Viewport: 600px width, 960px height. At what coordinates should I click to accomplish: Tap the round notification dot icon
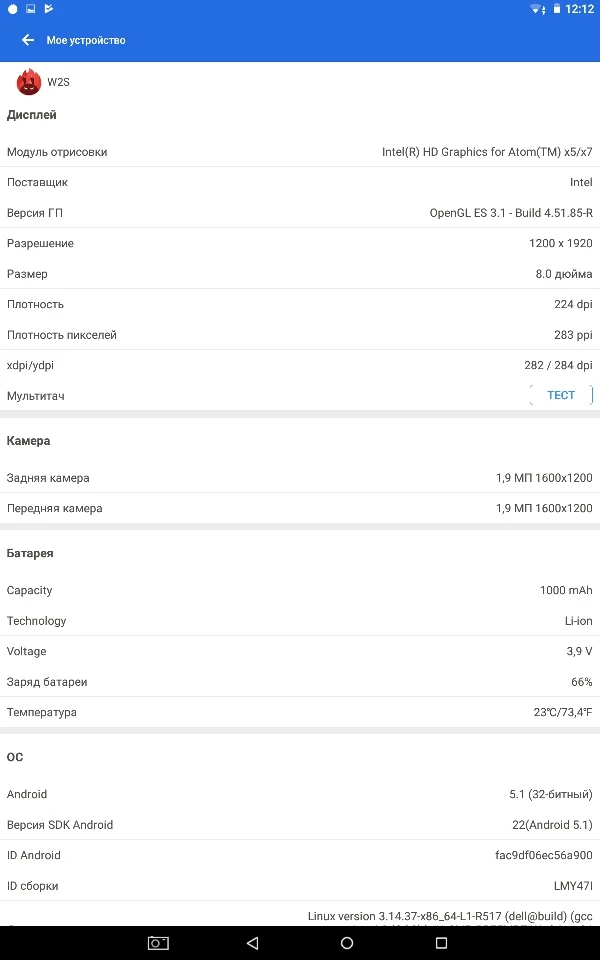pyautogui.click(x=12, y=9)
